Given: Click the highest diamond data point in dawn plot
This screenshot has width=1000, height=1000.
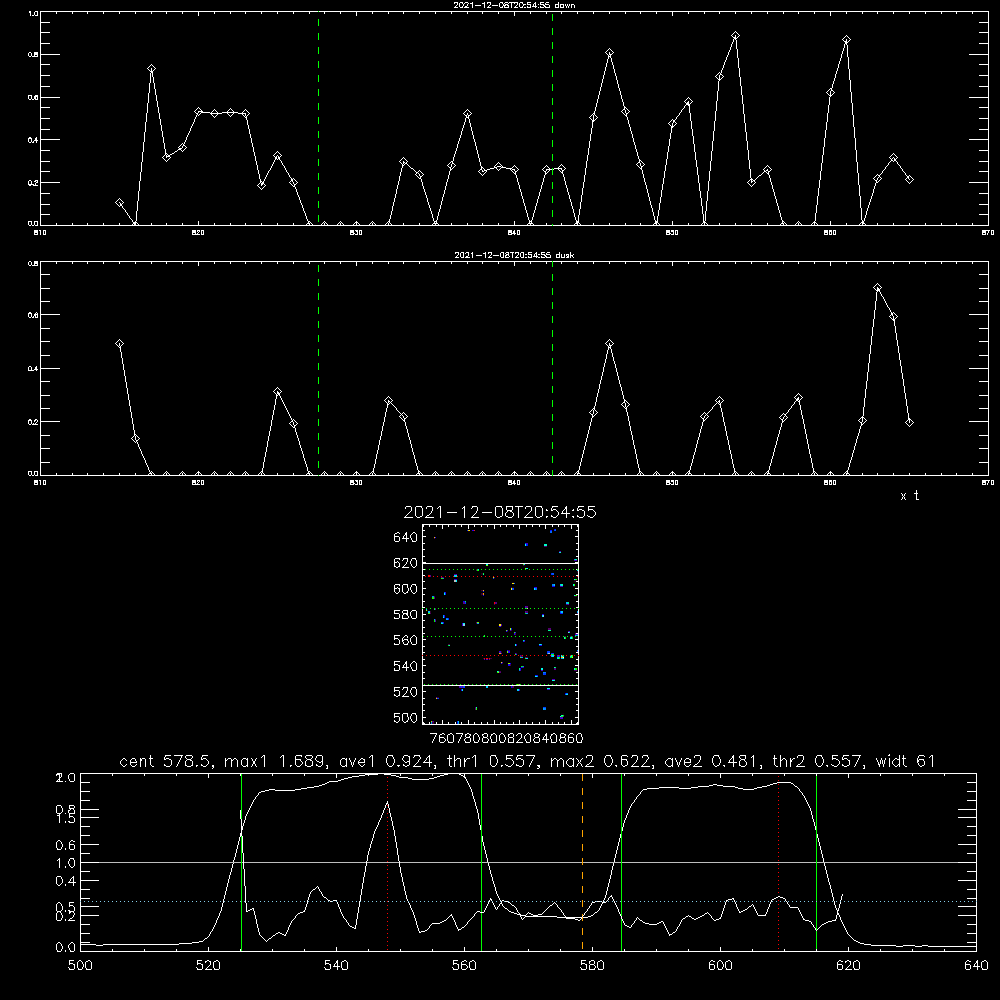Looking at the screenshot, I should click(735, 36).
